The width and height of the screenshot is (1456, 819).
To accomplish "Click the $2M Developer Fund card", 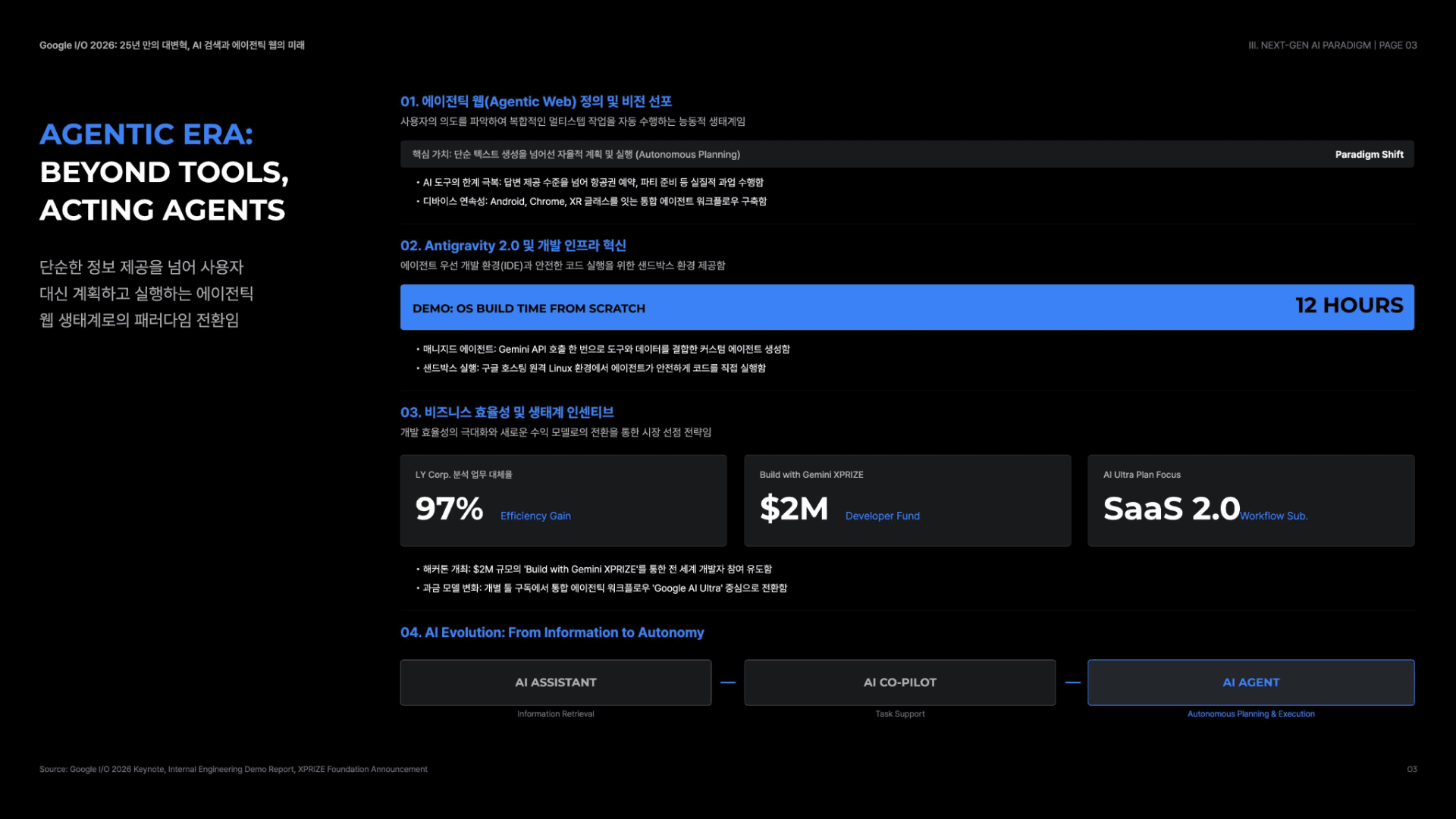I will [907, 500].
